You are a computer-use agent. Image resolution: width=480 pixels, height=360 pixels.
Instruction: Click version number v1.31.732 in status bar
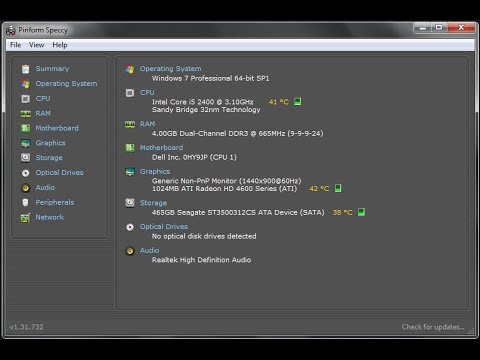click(x=27, y=327)
